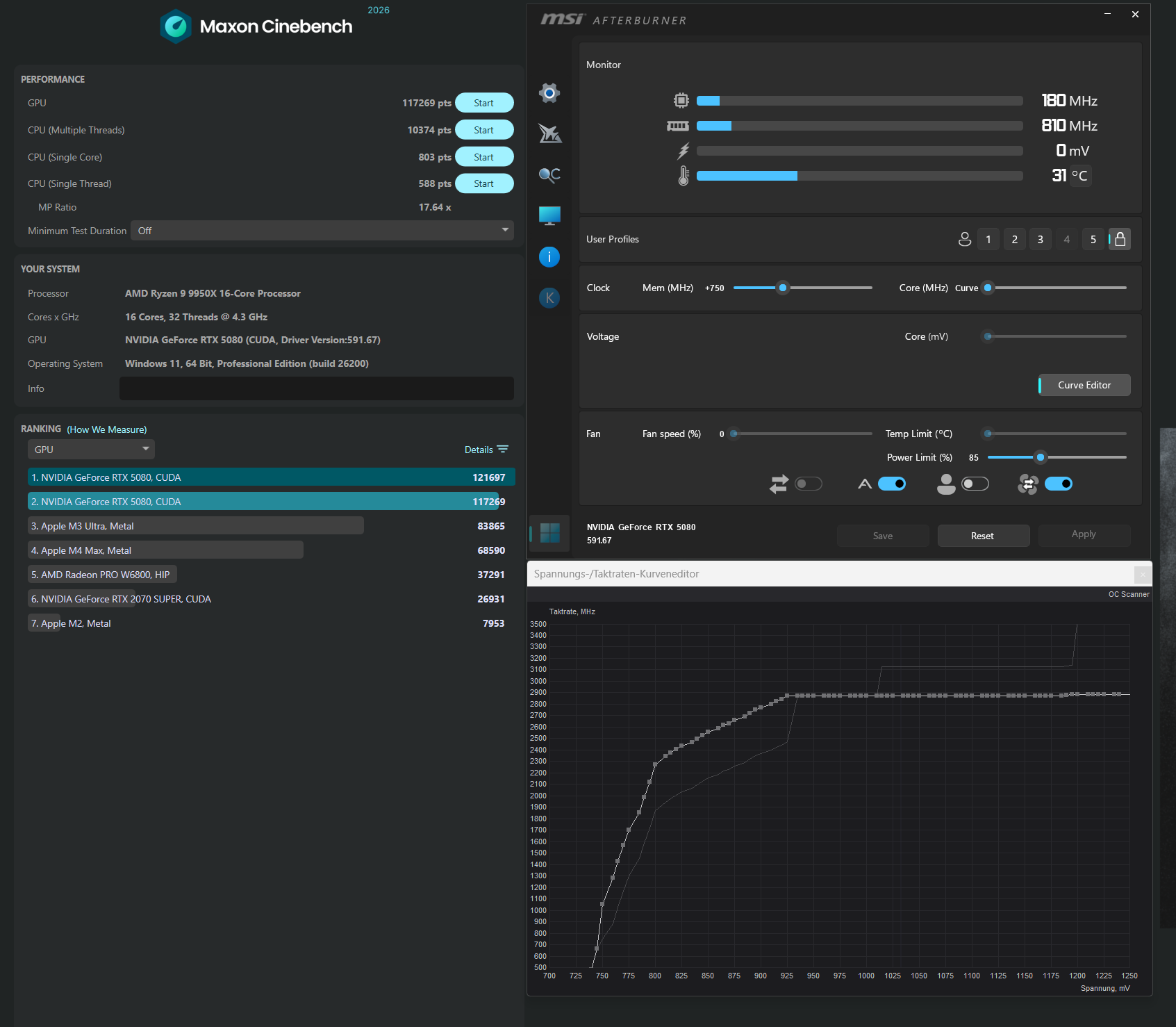Image resolution: width=1176 pixels, height=1027 pixels.
Task: Turn off the fan curve switch
Action: [x=1059, y=484]
